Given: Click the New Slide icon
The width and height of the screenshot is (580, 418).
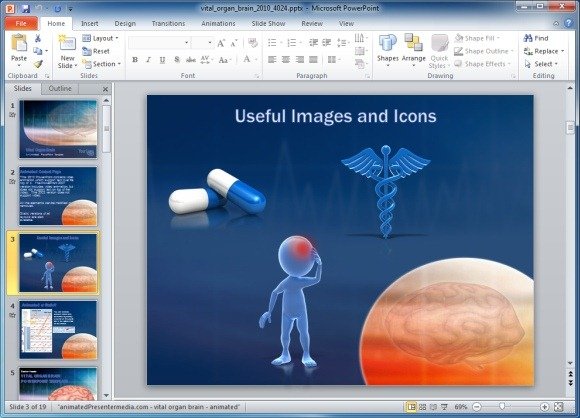Looking at the screenshot, I should coord(67,43).
